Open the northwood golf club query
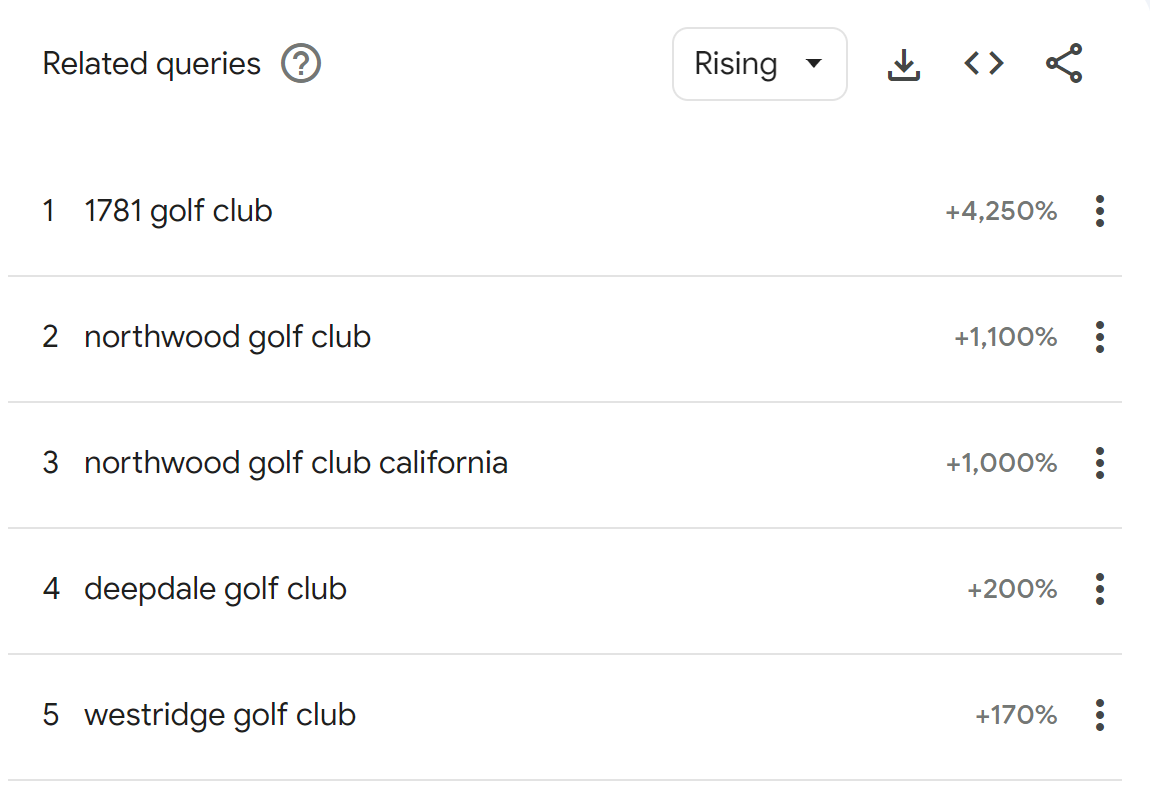 click(227, 338)
